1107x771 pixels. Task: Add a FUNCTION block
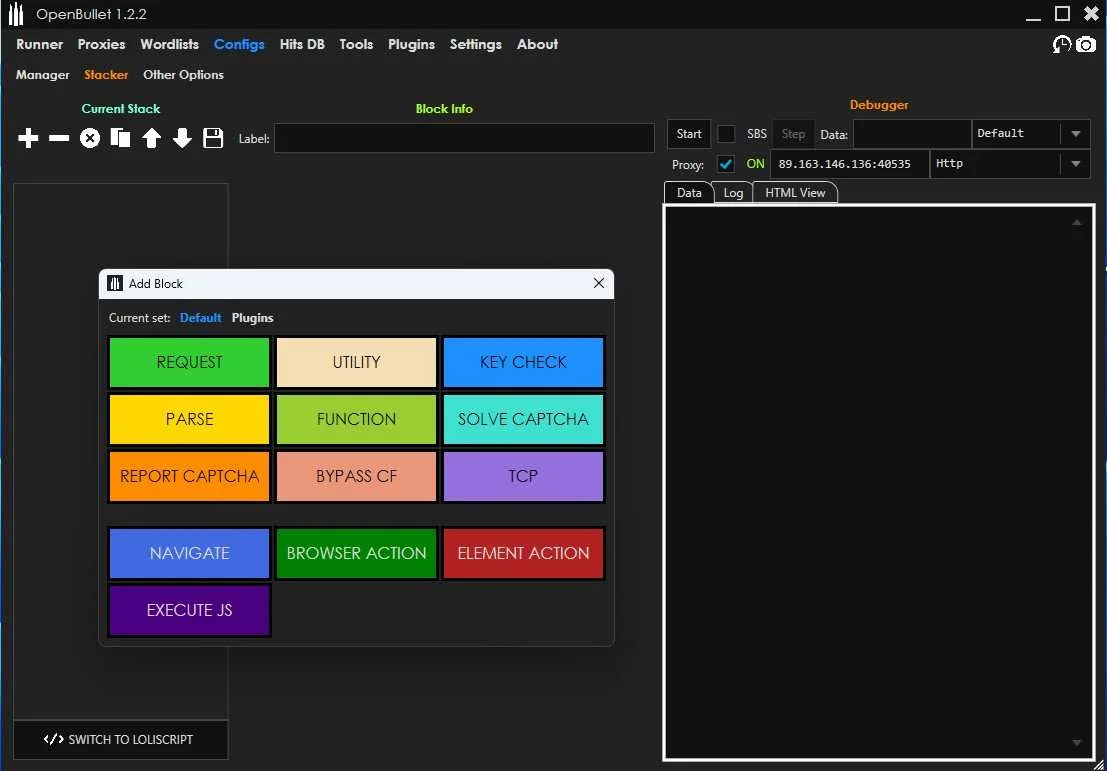pyautogui.click(x=357, y=419)
